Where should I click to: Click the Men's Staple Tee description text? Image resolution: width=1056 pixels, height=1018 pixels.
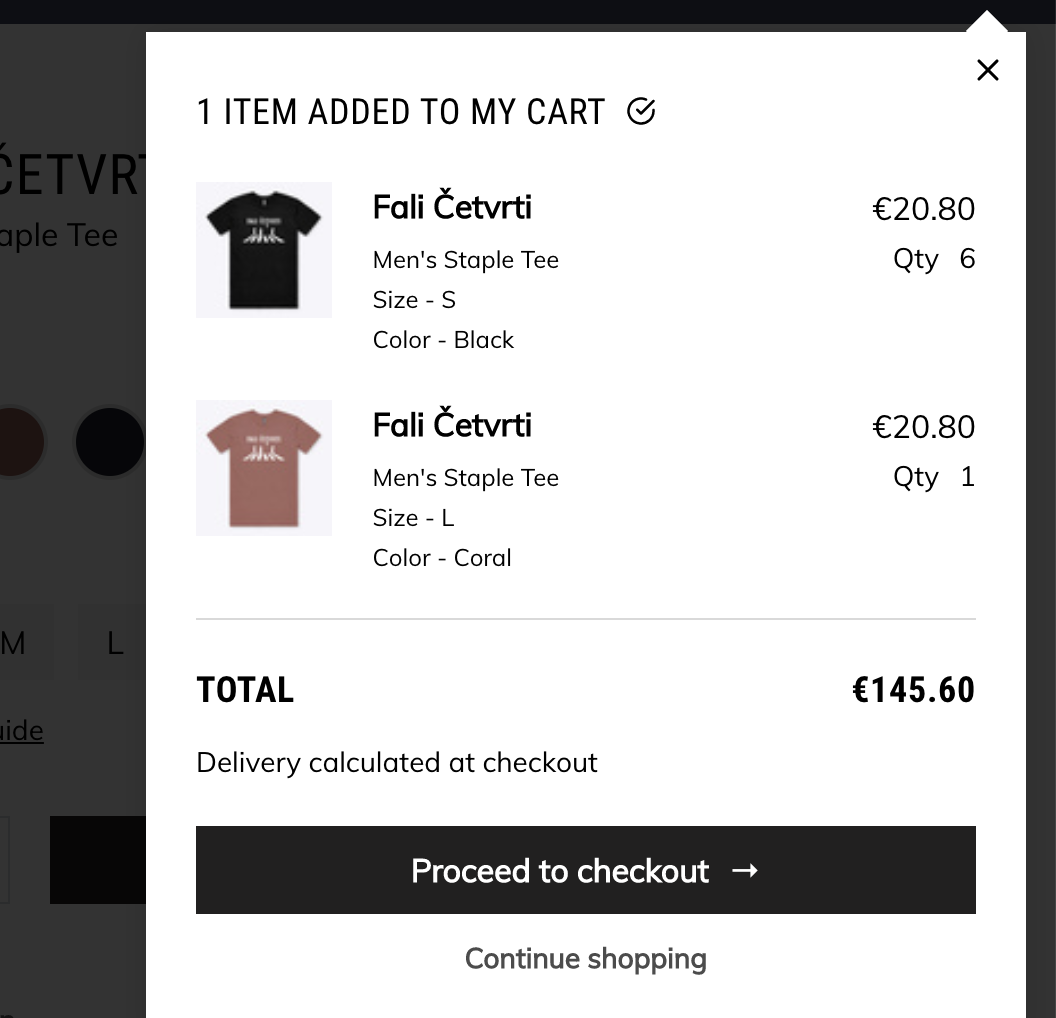coord(465,259)
